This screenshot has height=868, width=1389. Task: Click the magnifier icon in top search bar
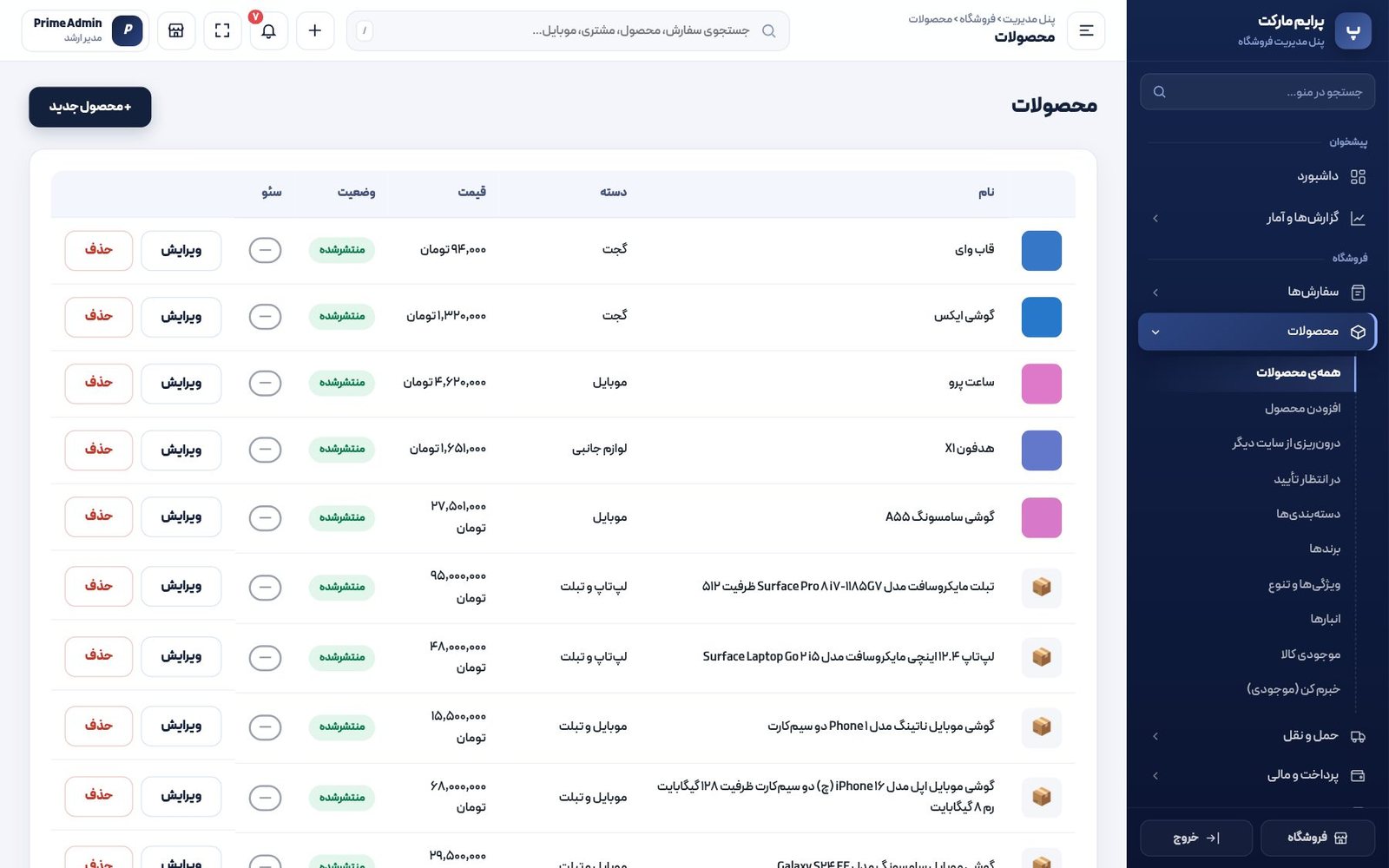pyautogui.click(x=768, y=30)
